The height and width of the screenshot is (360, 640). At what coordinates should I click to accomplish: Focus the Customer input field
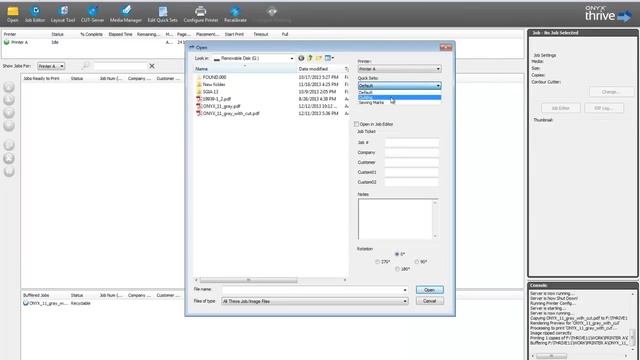point(412,162)
